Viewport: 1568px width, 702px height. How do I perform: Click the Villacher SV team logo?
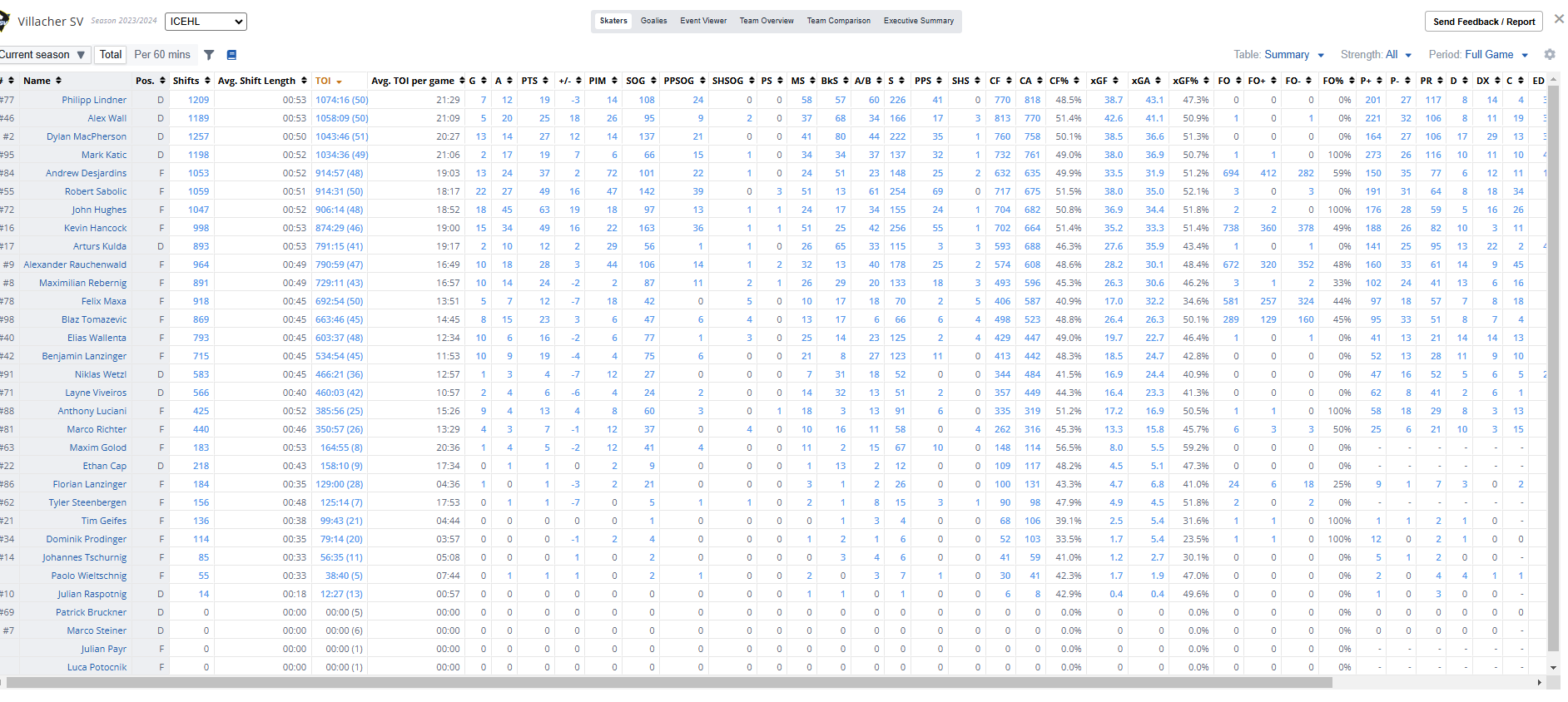(x=4, y=21)
